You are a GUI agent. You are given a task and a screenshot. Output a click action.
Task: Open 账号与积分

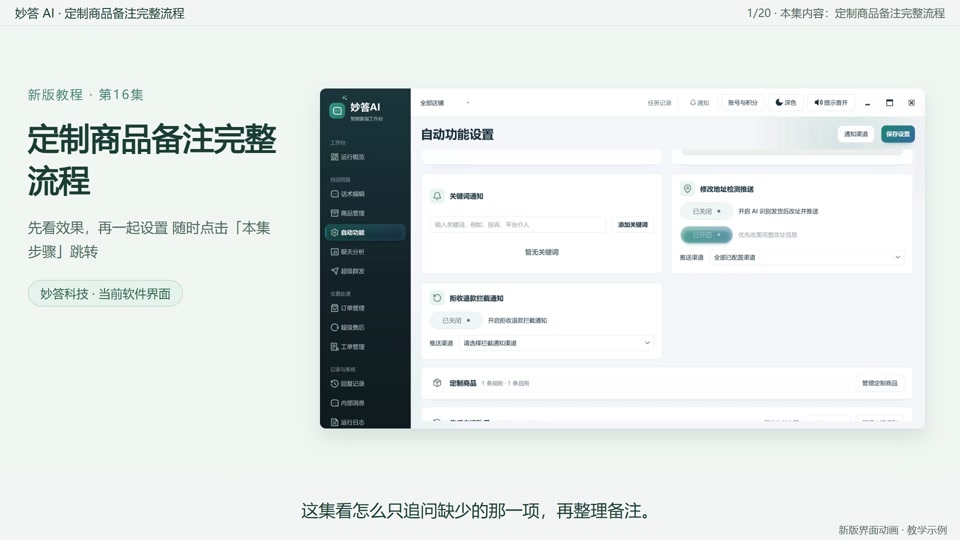pos(743,103)
